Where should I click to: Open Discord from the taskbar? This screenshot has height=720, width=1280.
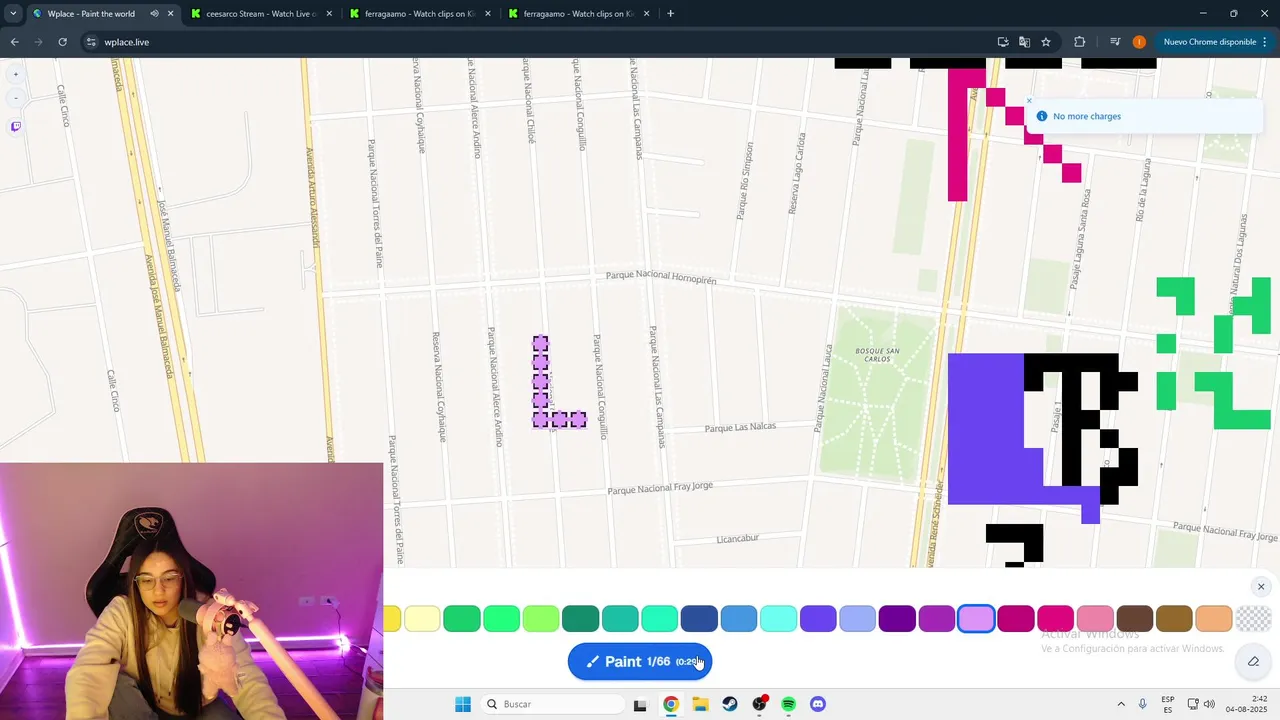(818, 704)
